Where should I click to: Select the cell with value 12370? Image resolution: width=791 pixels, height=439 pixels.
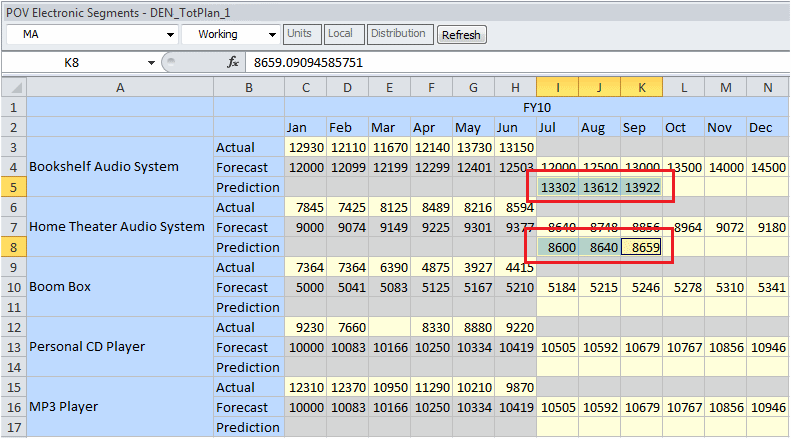(x=348, y=388)
